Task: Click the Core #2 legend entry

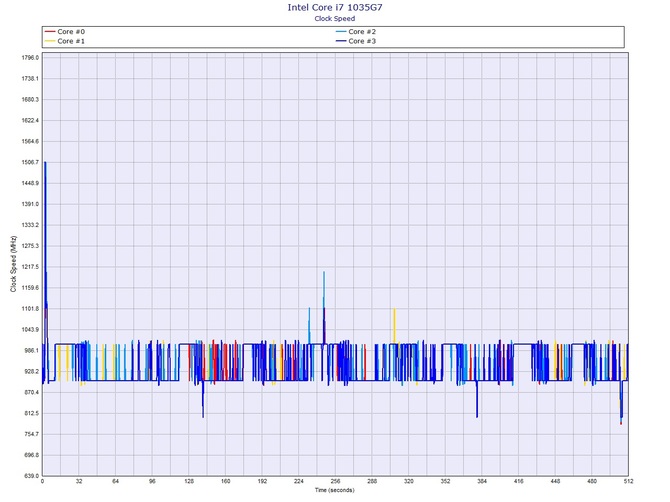Action: click(356, 32)
